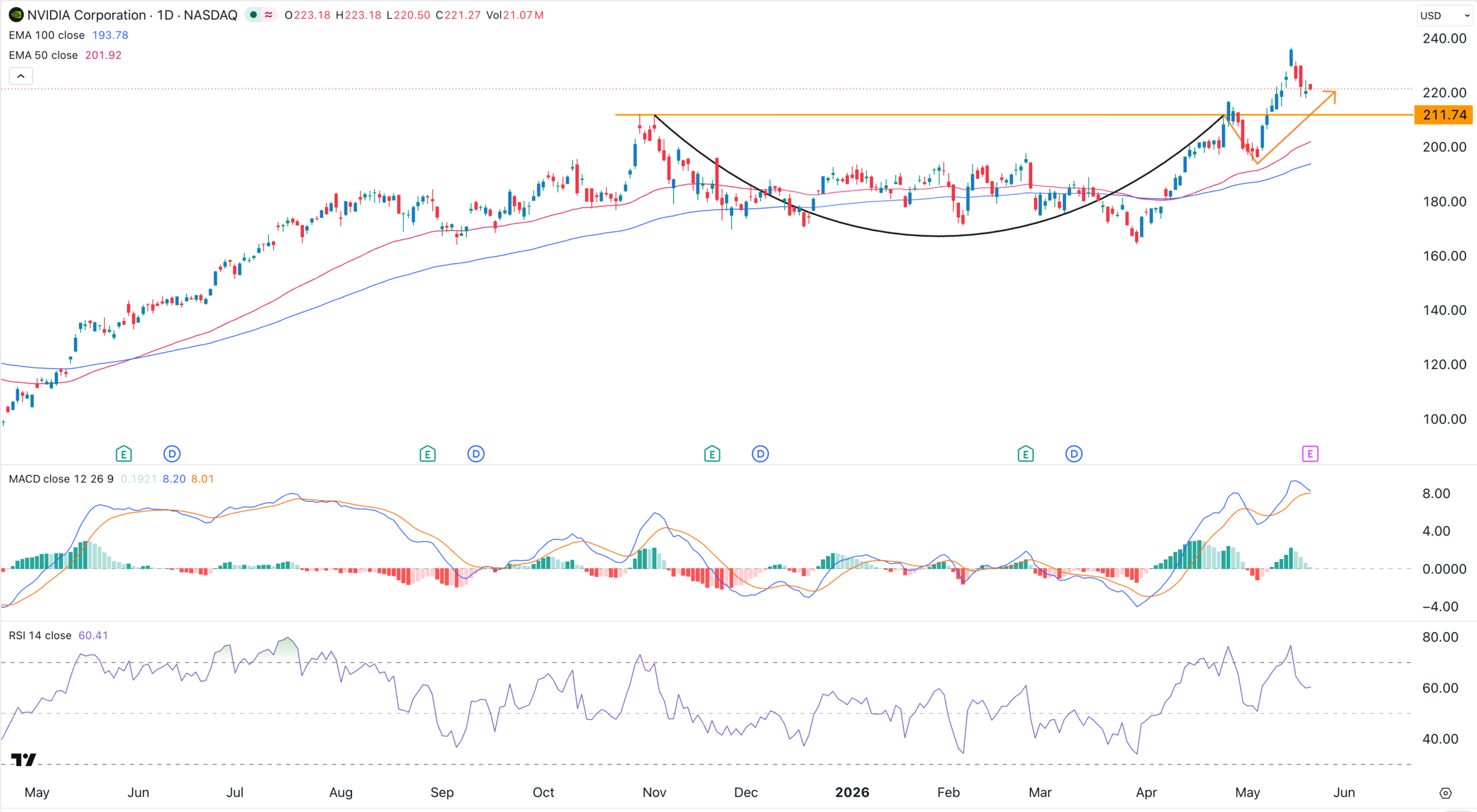1477x812 pixels.
Task: Click the 2026 label on time axis
Action: click(852, 792)
